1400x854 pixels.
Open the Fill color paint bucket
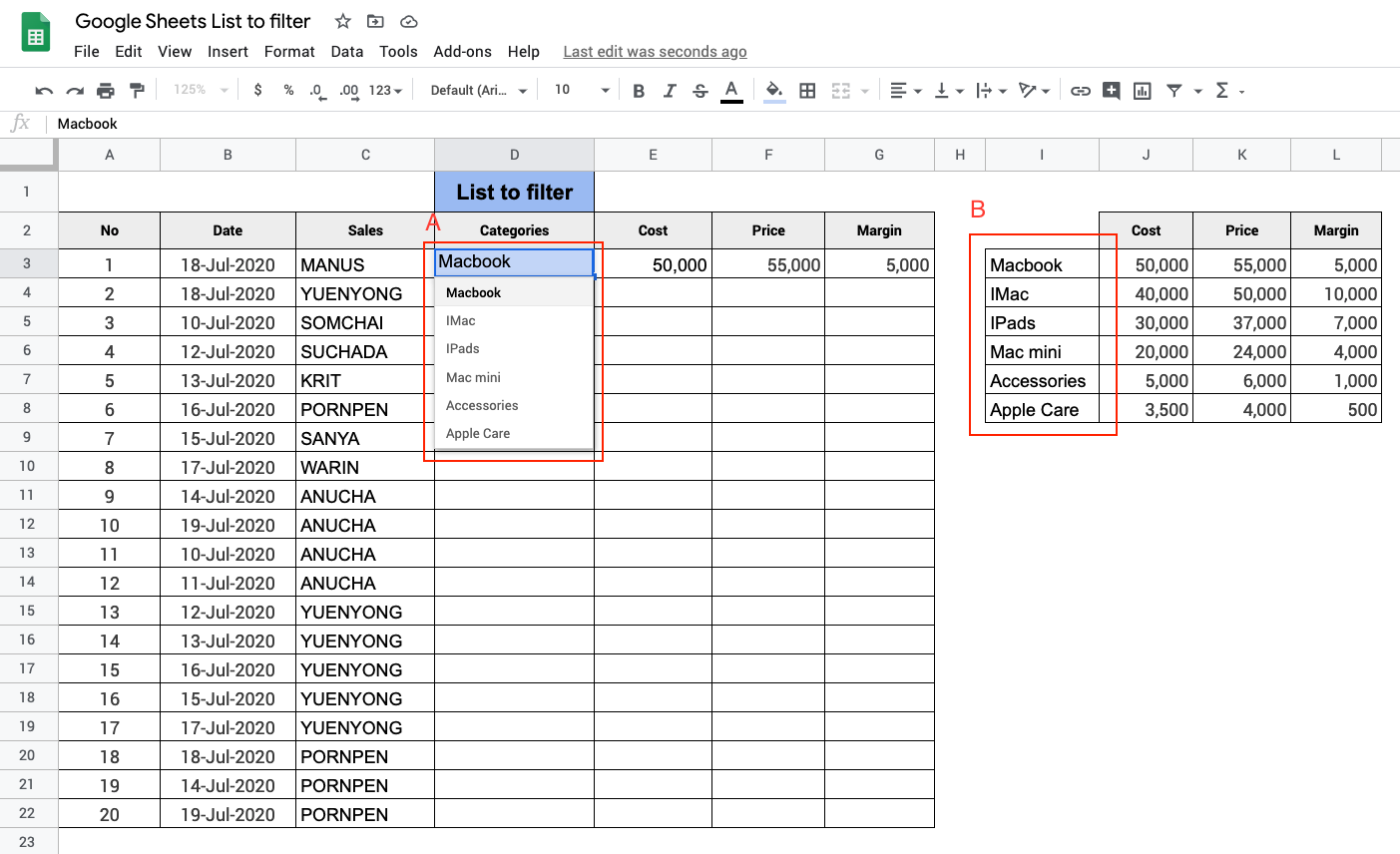(774, 91)
